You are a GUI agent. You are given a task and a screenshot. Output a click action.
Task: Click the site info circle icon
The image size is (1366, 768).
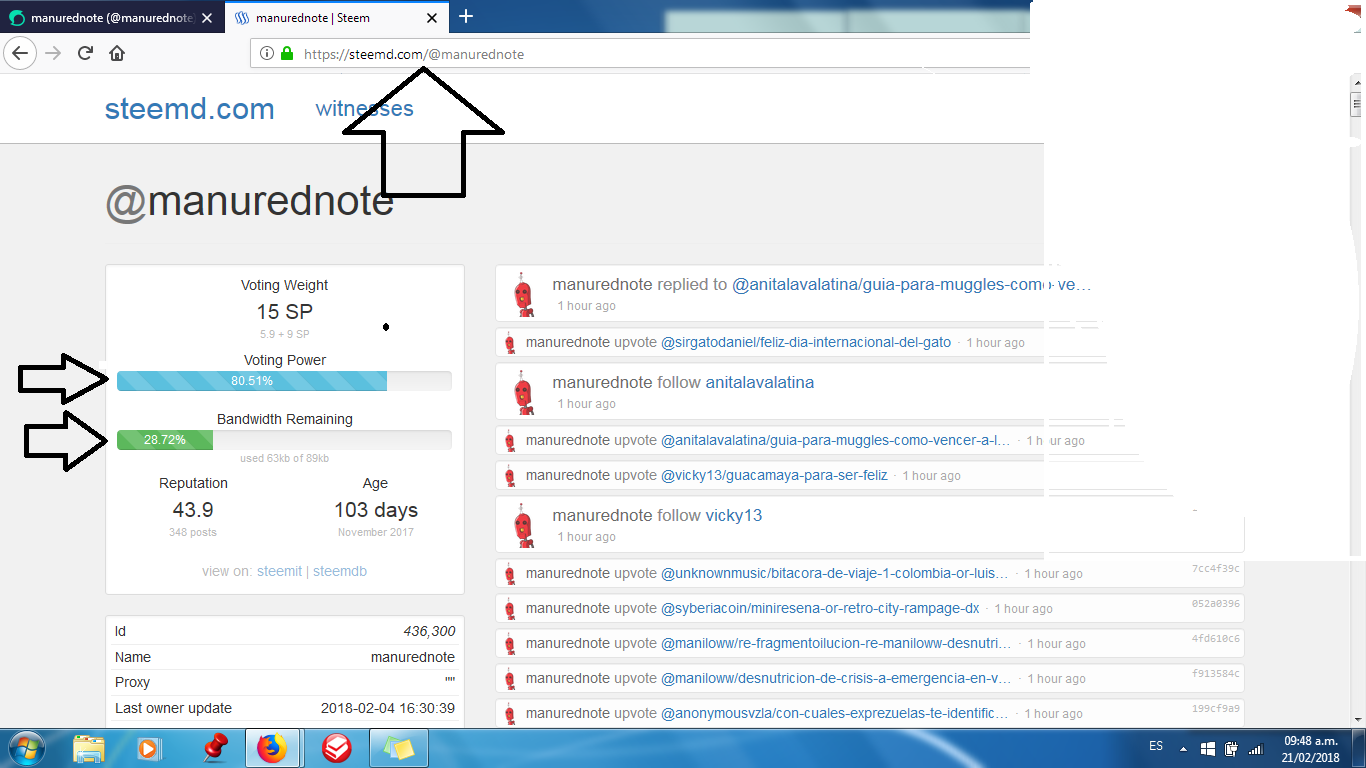267,54
